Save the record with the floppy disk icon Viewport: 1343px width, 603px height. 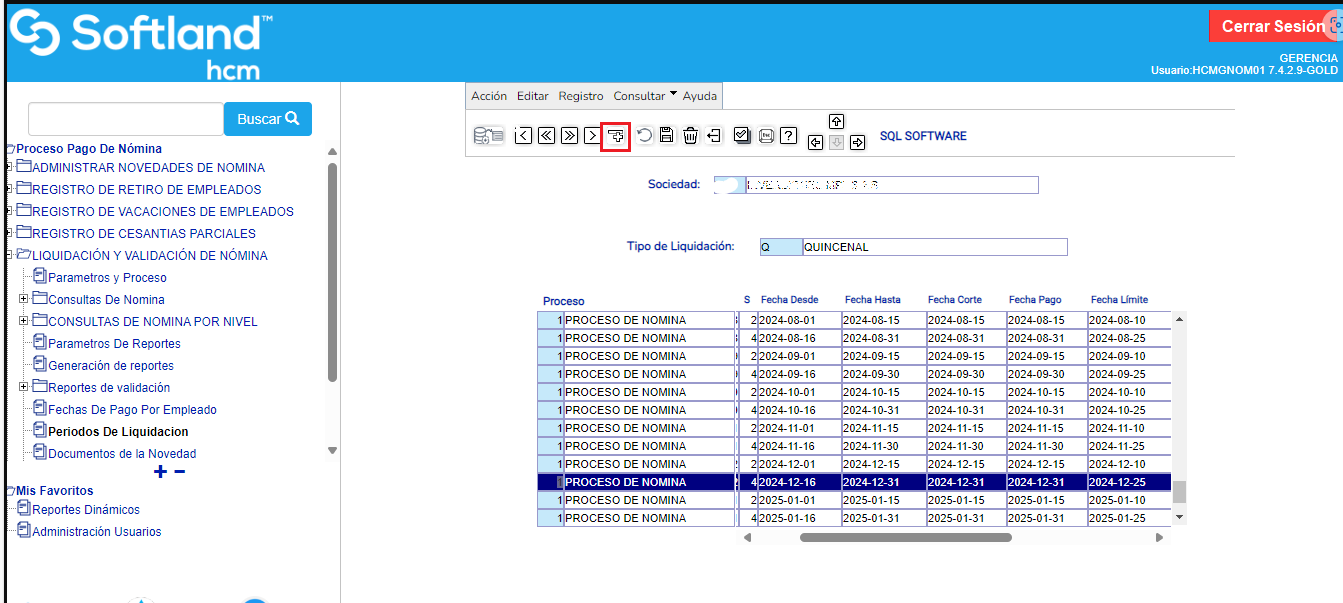point(667,136)
